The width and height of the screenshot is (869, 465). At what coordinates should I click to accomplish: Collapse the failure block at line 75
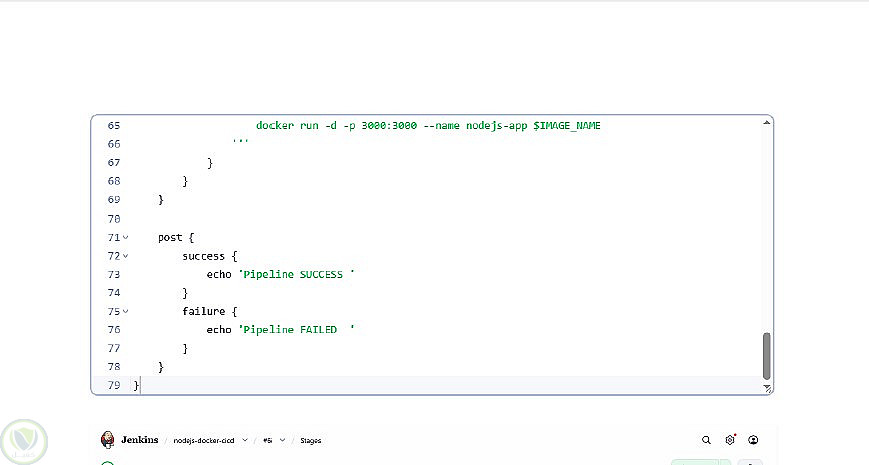tap(126, 311)
